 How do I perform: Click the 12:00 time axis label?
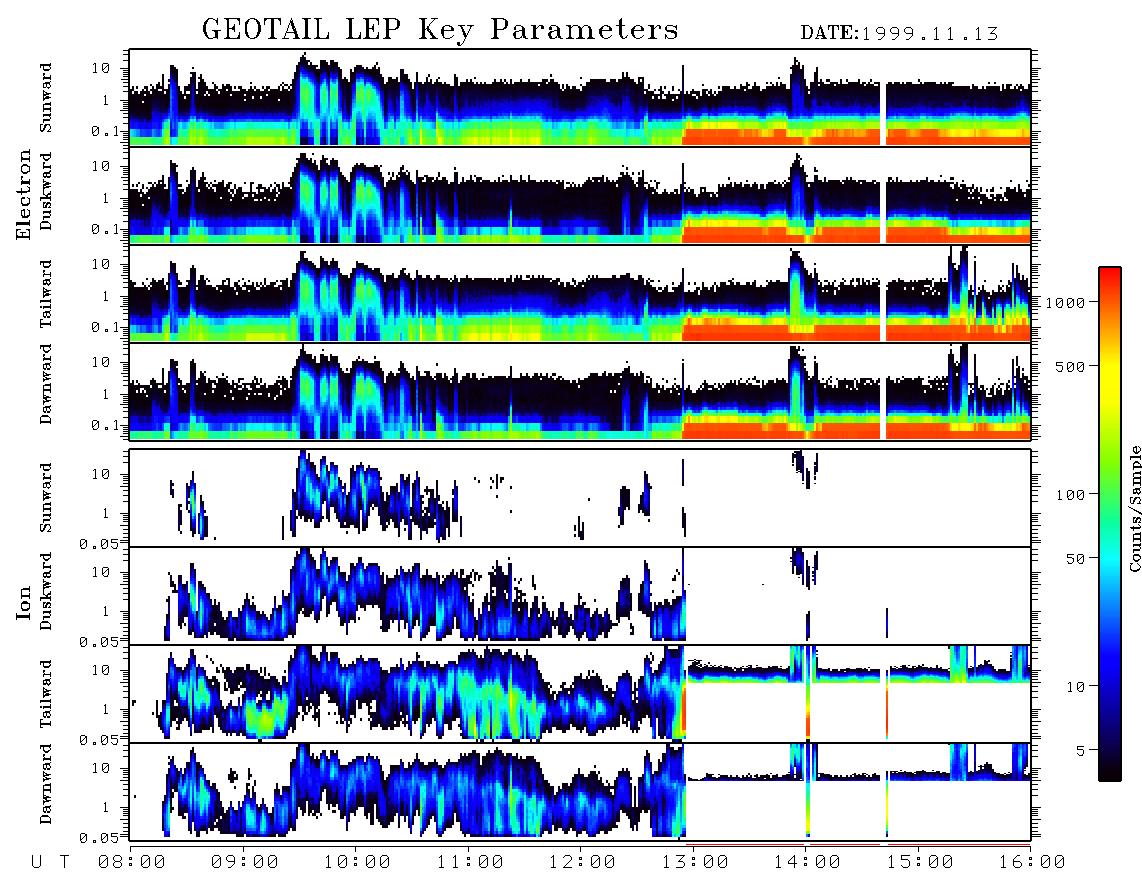coord(583,862)
